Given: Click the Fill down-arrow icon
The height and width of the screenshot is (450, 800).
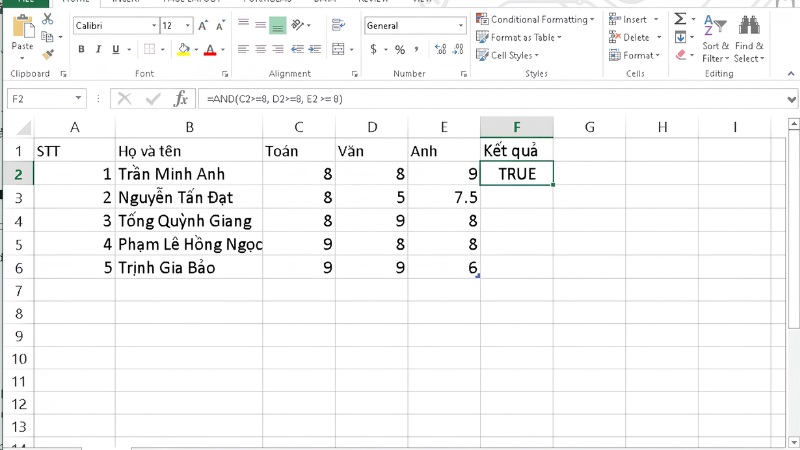Looking at the screenshot, I should tap(680, 37).
